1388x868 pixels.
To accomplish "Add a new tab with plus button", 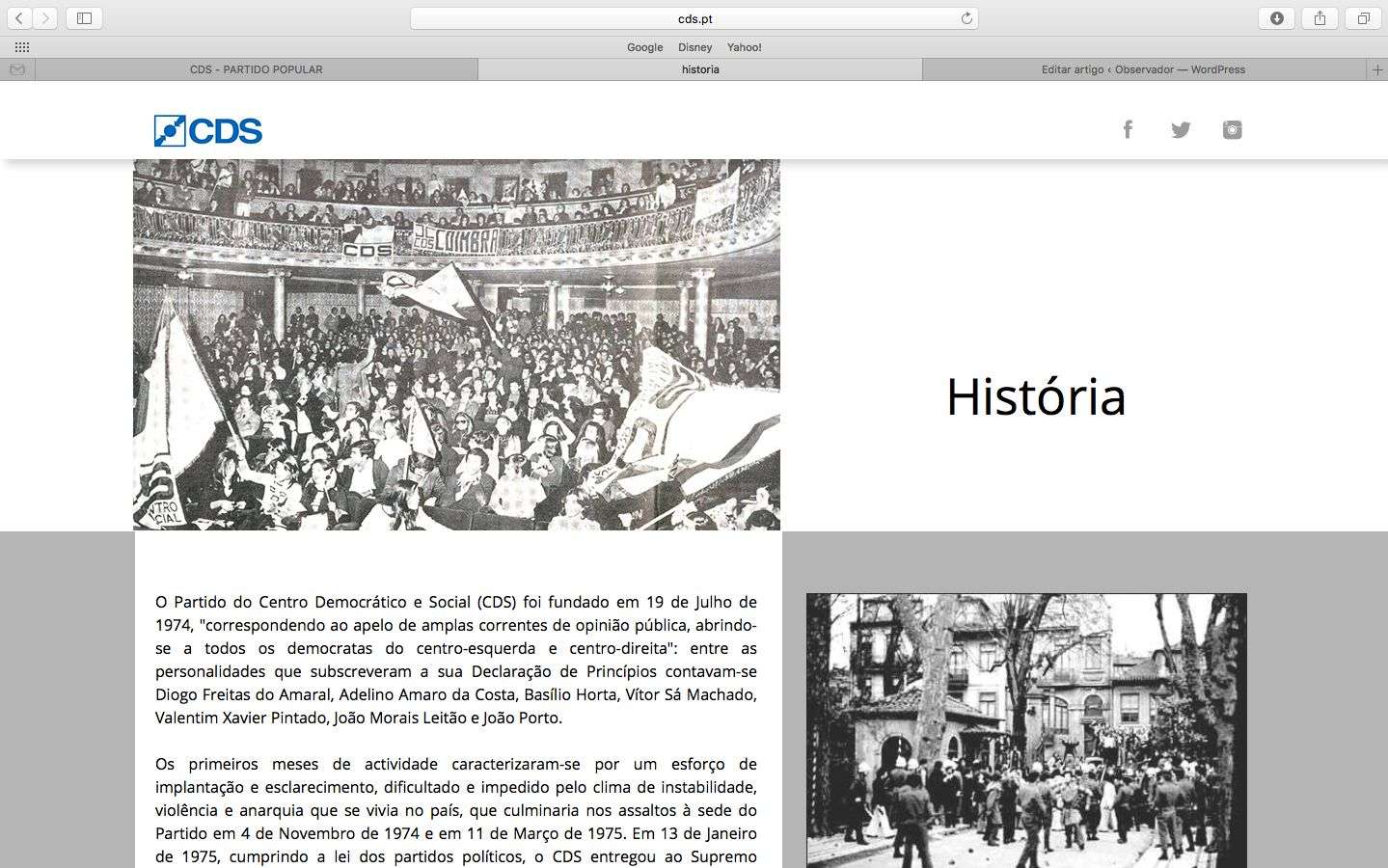I will pyautogui.click(x=1377, y=69).
